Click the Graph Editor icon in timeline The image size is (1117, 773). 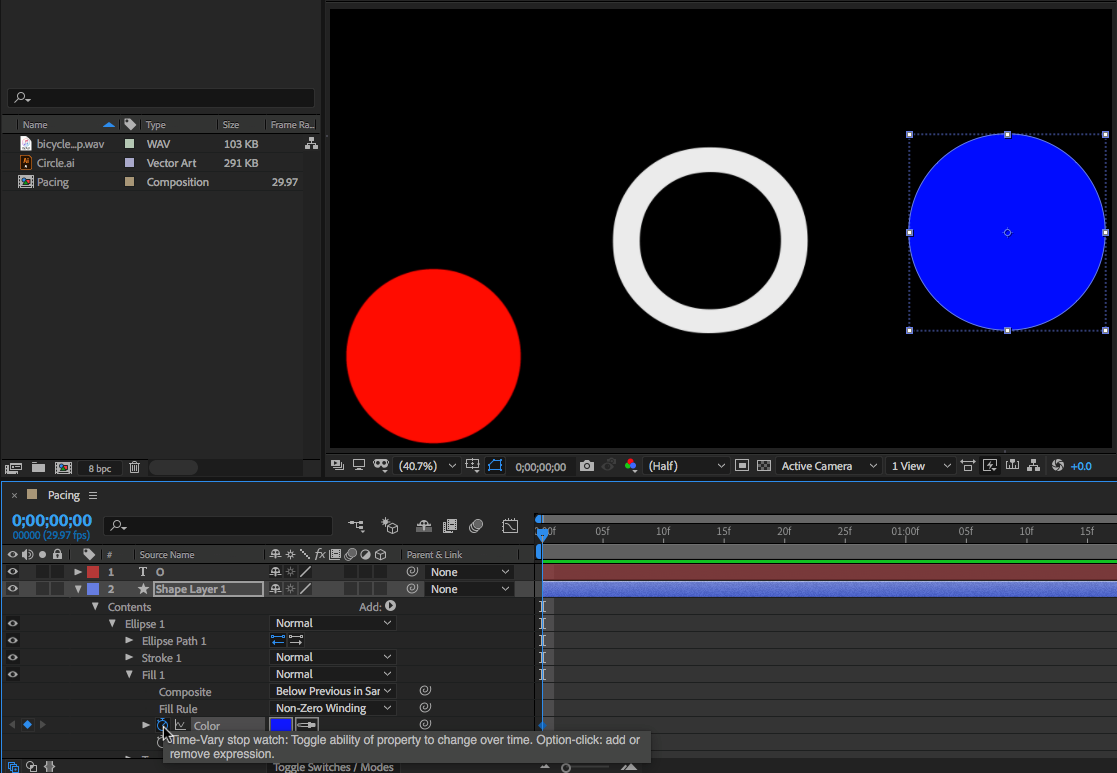[x=510, y=526]
